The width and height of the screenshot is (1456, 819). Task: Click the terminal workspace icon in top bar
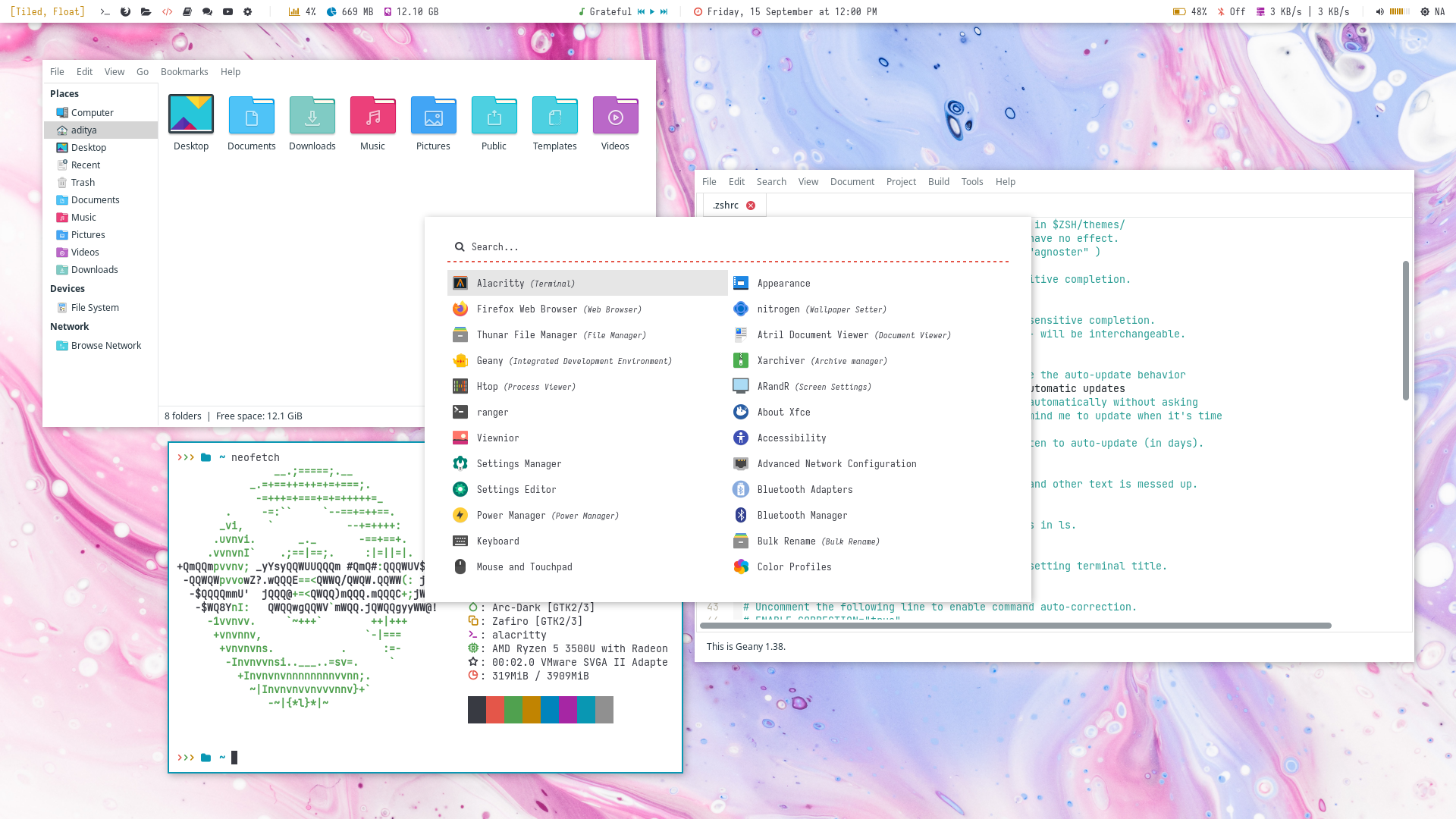pos(105,11)
